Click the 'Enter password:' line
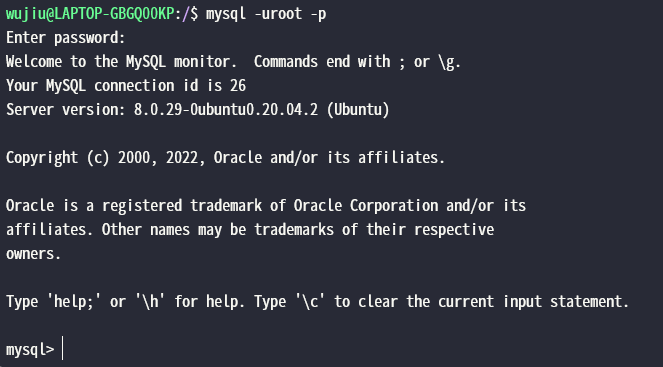Screen dimensions: 663x367 coord(66,38)
